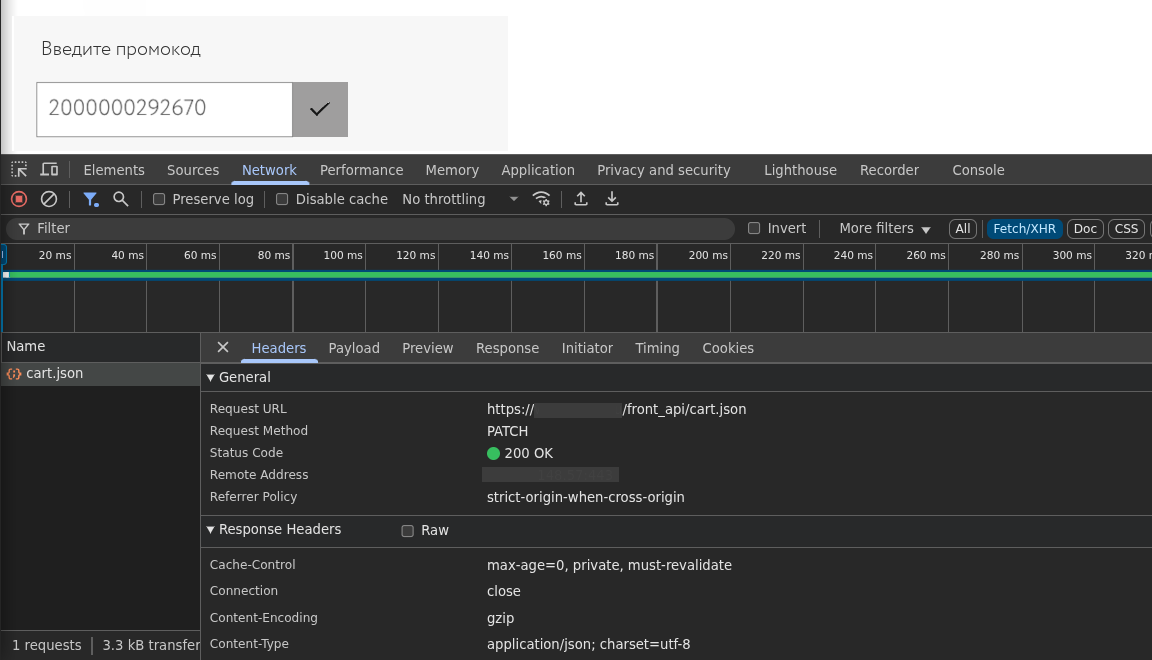The width and height of the screenshot is (1152, 660).
Task: Click the 100 ms timeline marker
Action: 343,255
